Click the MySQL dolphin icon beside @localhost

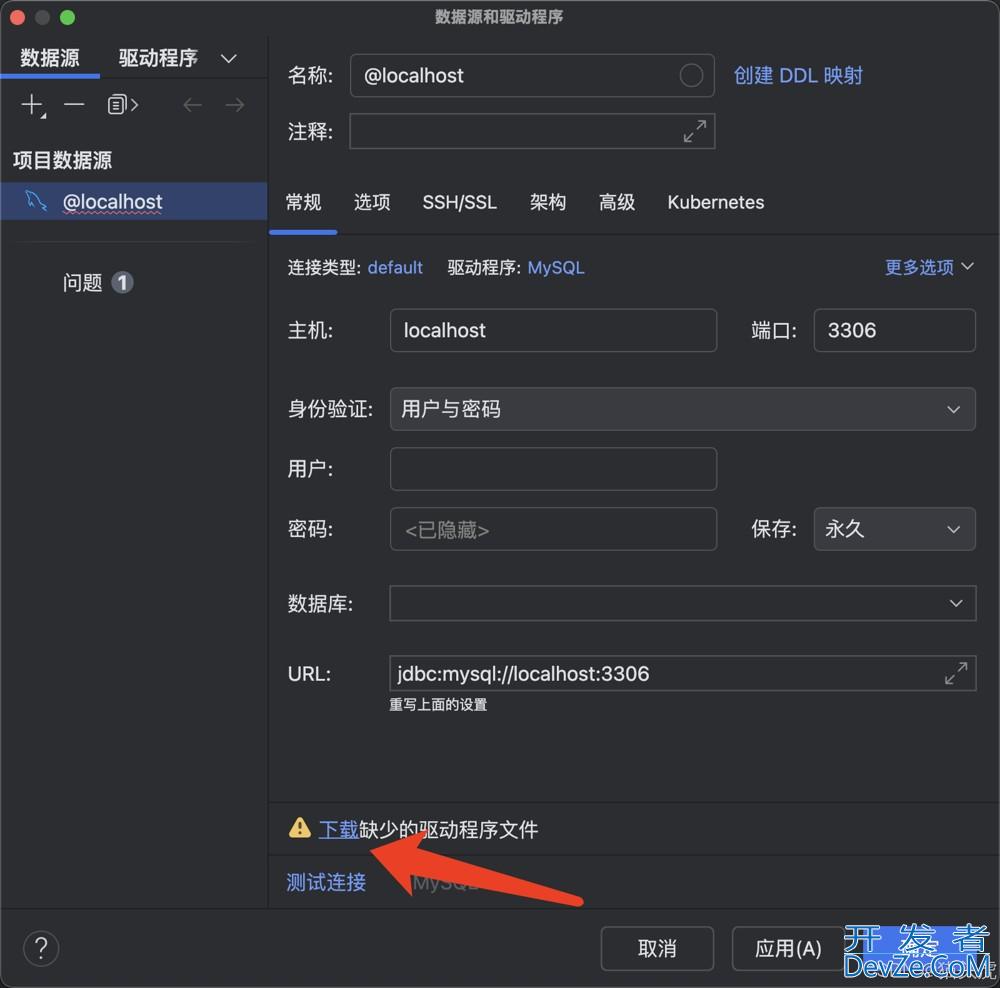tap(36, 201)
